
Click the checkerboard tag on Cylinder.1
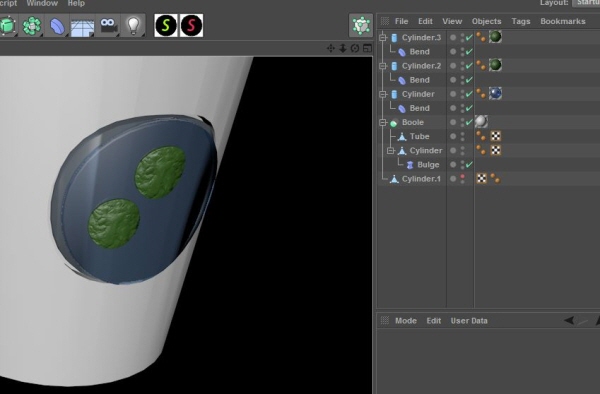point(481,178)
